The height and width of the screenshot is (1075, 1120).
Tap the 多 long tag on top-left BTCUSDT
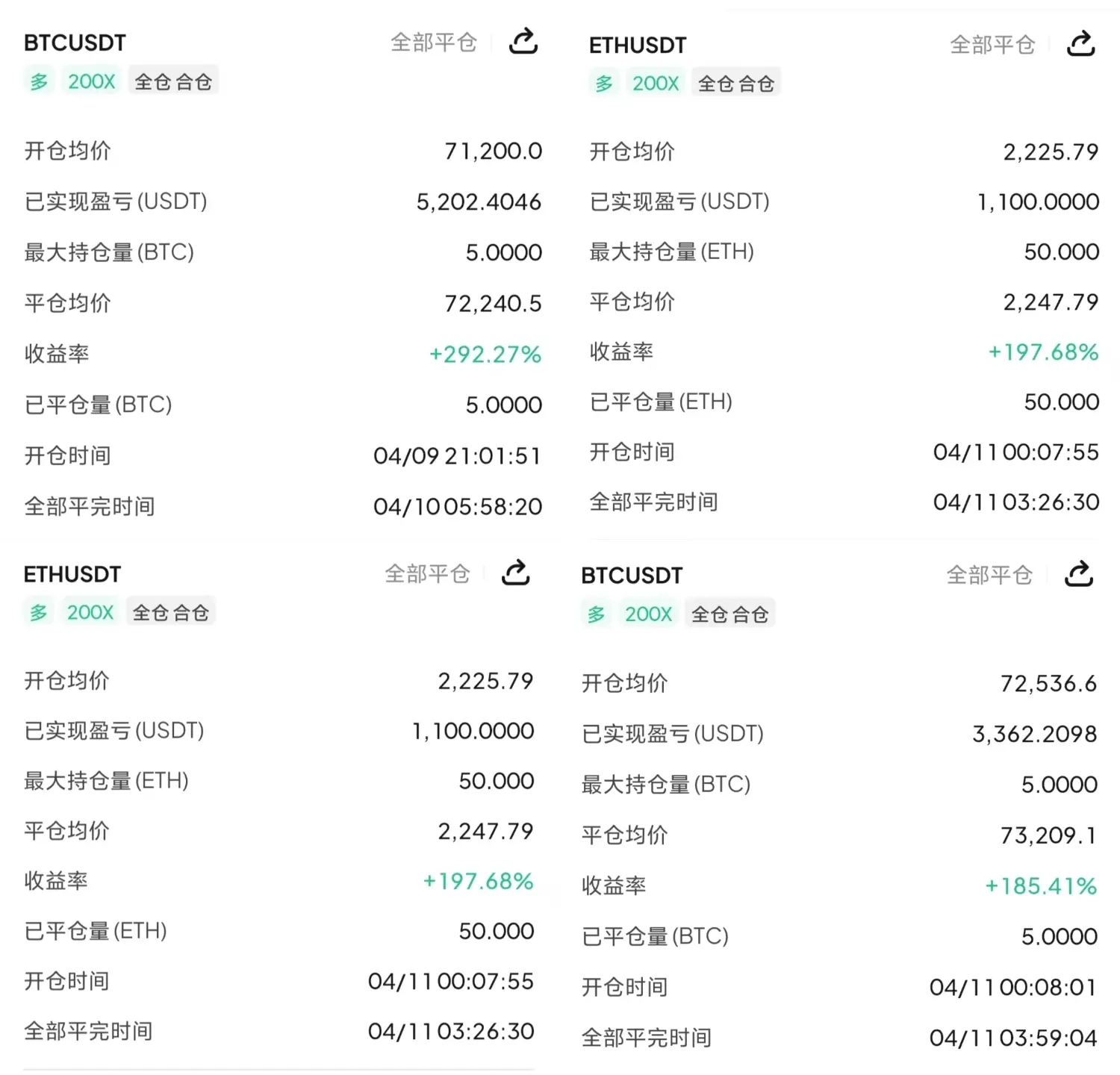(39, 81)
